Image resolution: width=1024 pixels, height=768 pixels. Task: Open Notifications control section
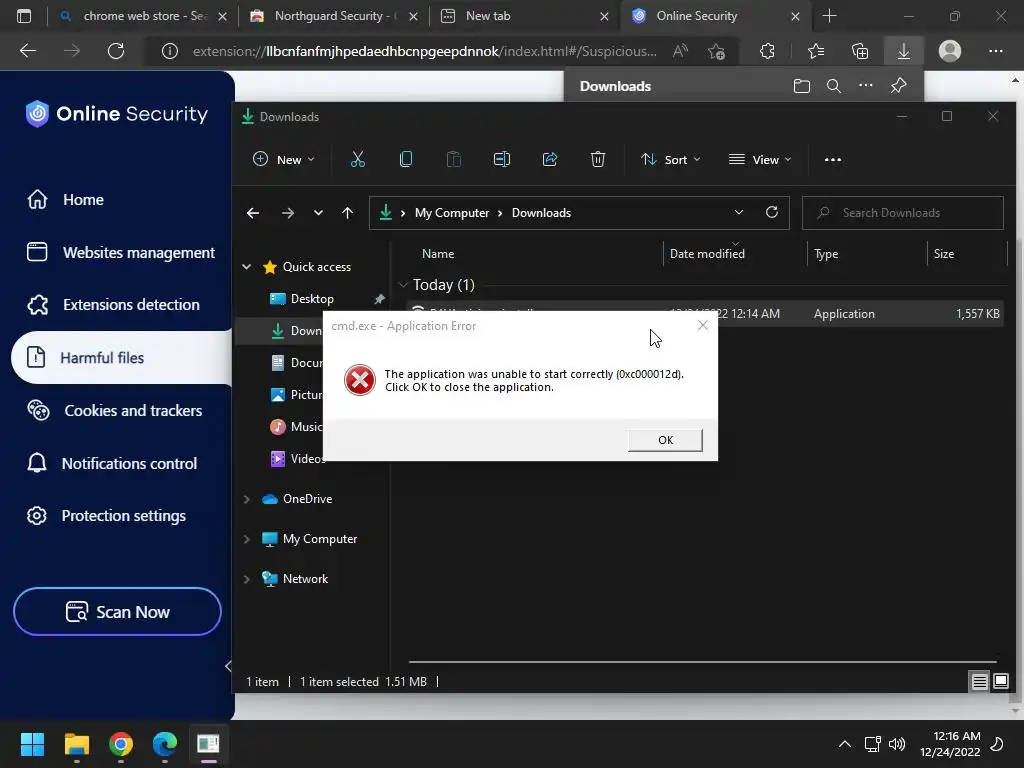(112, 464)
